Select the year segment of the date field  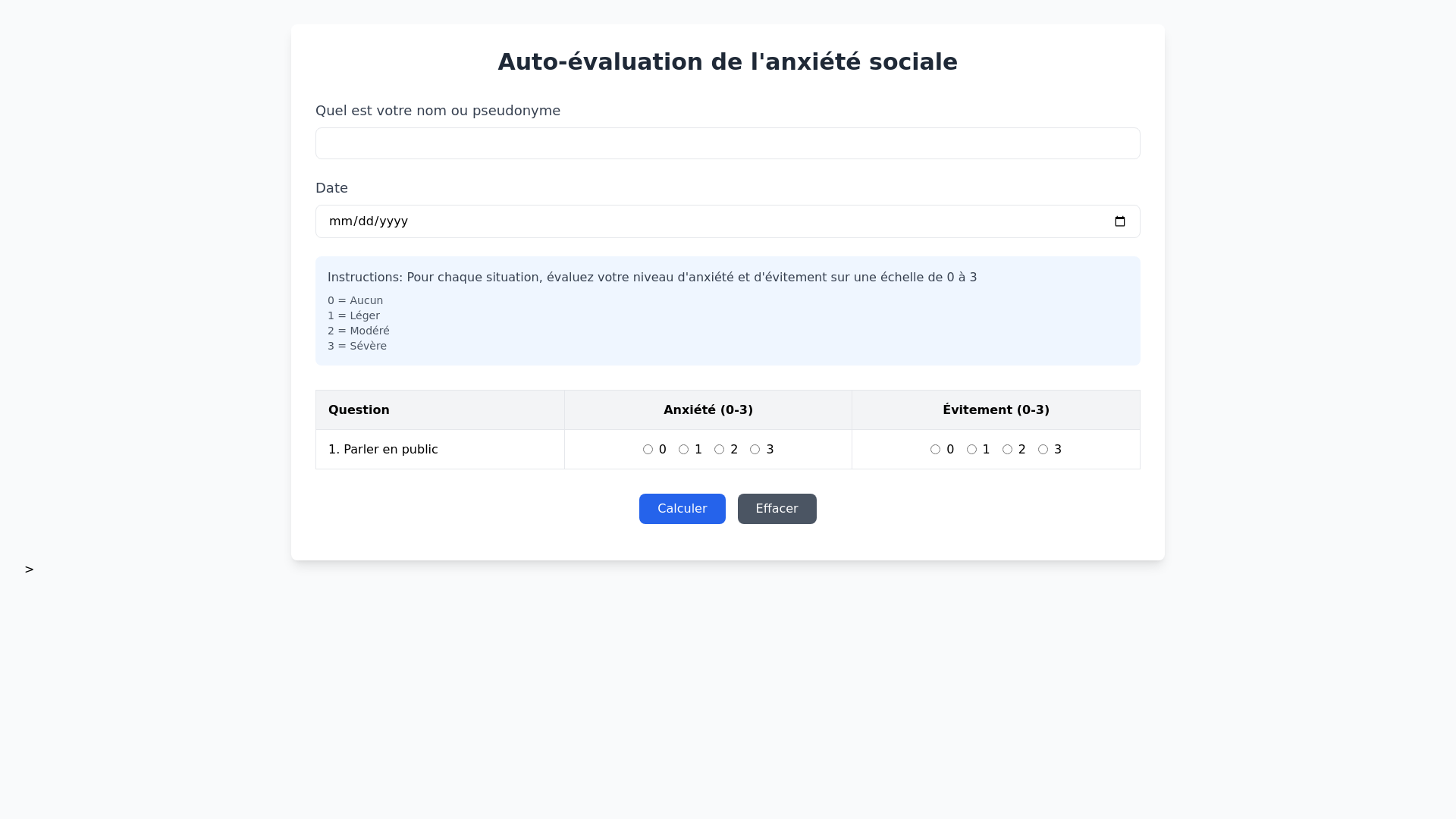tap(394, 221)
